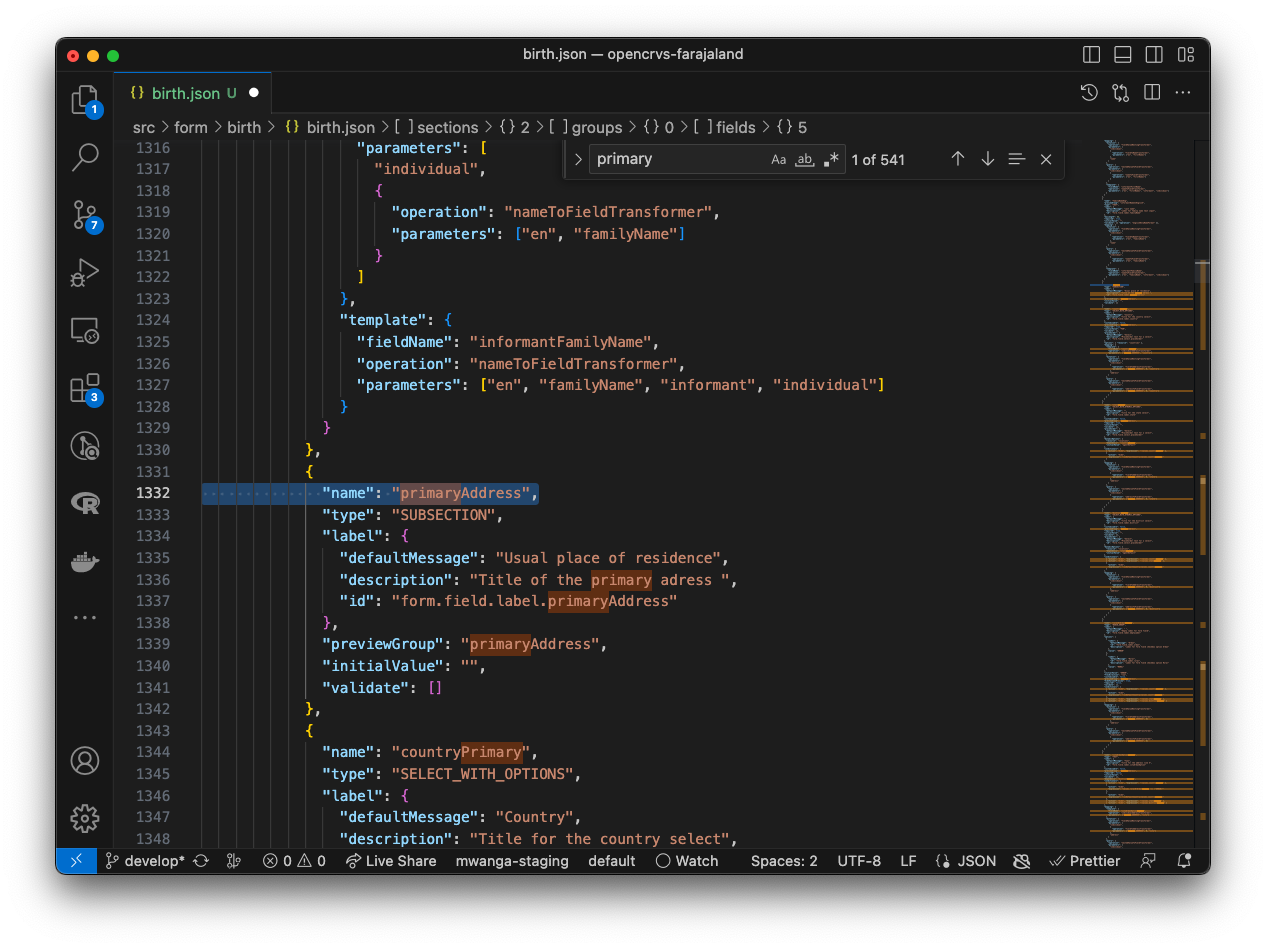This screenshot has height=948, width=1266.
Task: Click Live Share in status bar
Action: [391, 861]
